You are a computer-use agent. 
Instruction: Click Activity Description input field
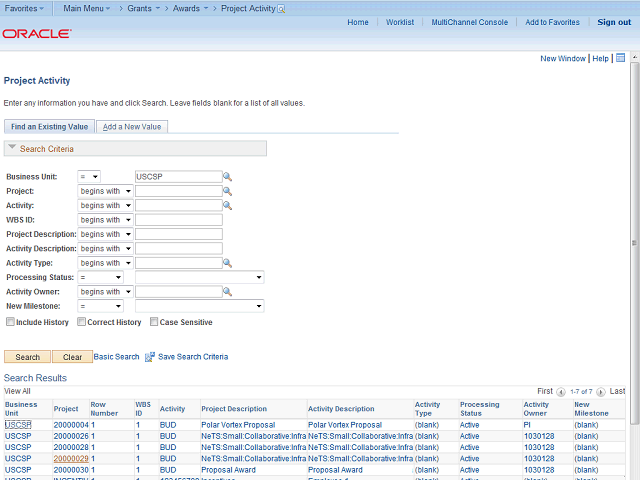click(x=179, y=249)
